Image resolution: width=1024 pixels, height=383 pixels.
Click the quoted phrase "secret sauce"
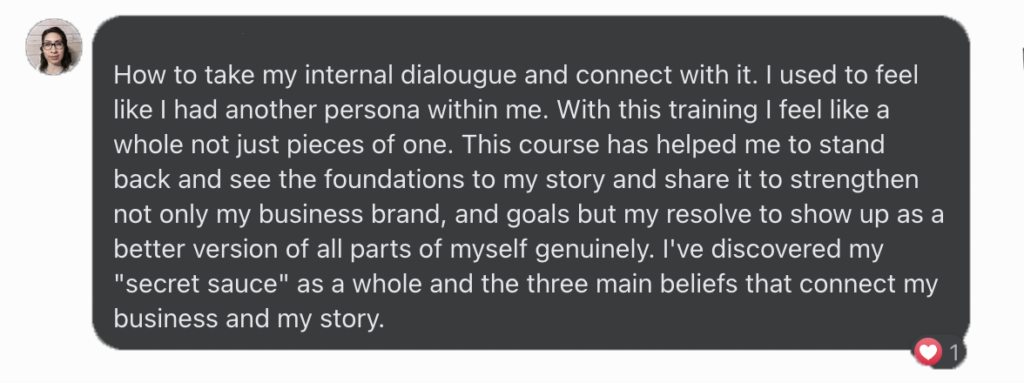pos(198,285)
